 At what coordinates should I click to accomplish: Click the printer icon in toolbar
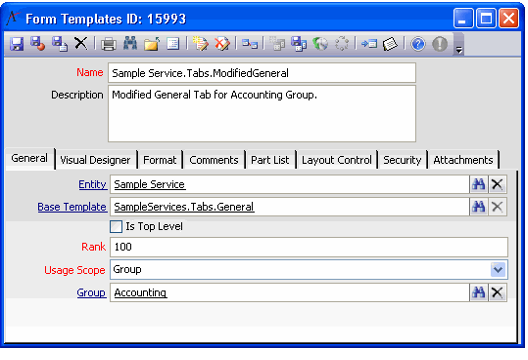point(109,44)
